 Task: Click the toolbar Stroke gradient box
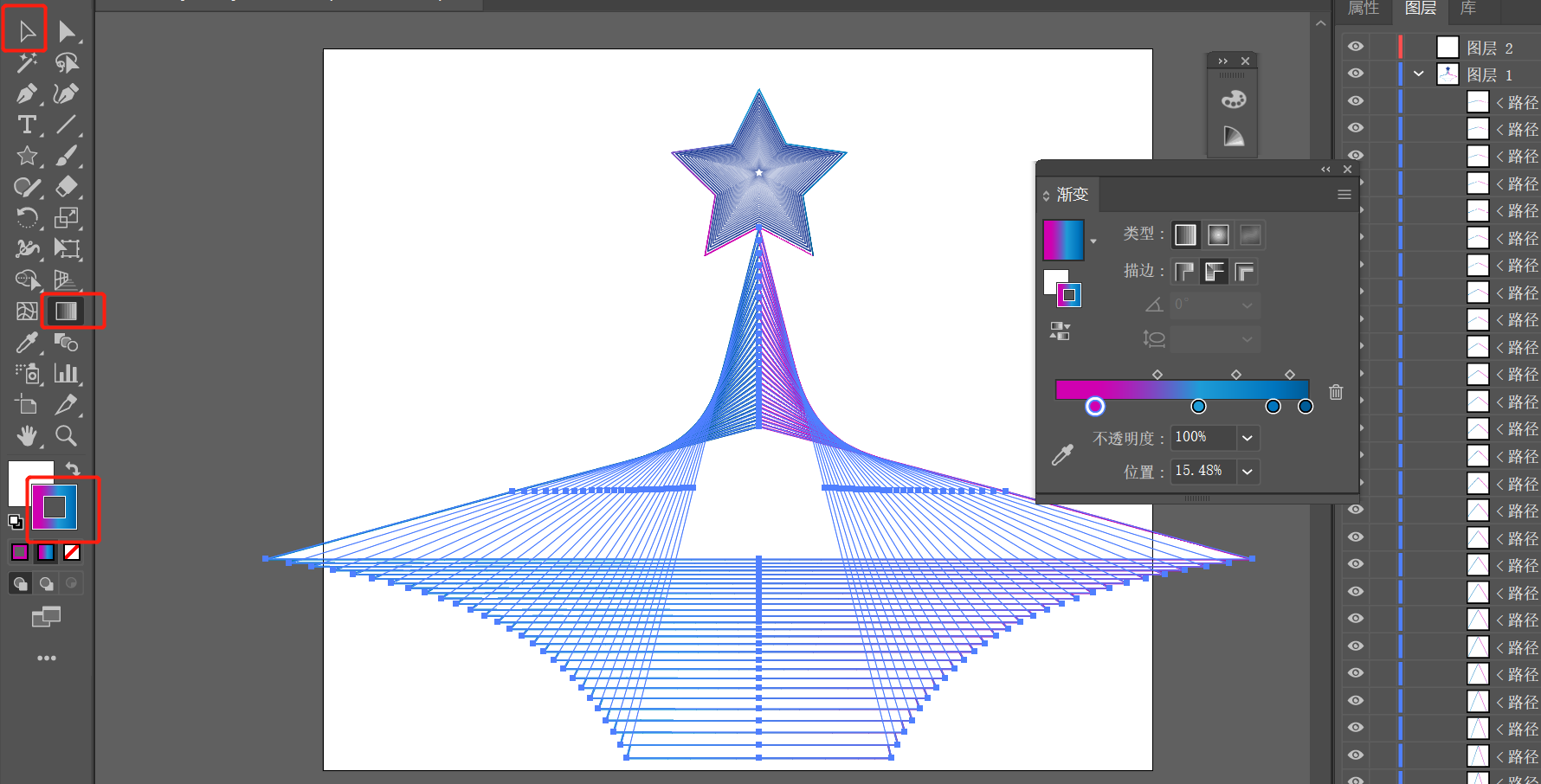[x=55, y=507]
